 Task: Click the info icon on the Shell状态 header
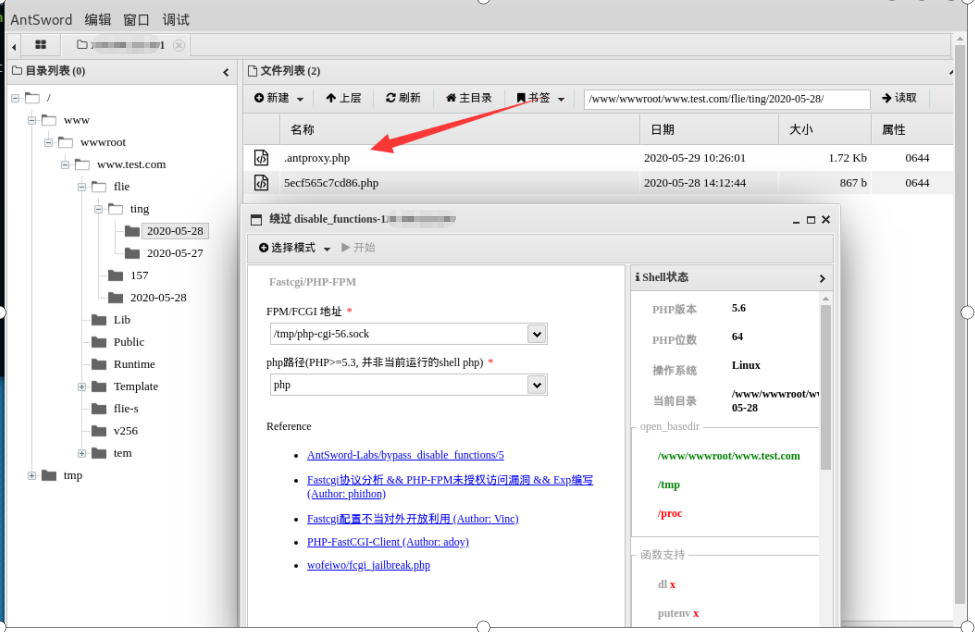click(637, 277)
